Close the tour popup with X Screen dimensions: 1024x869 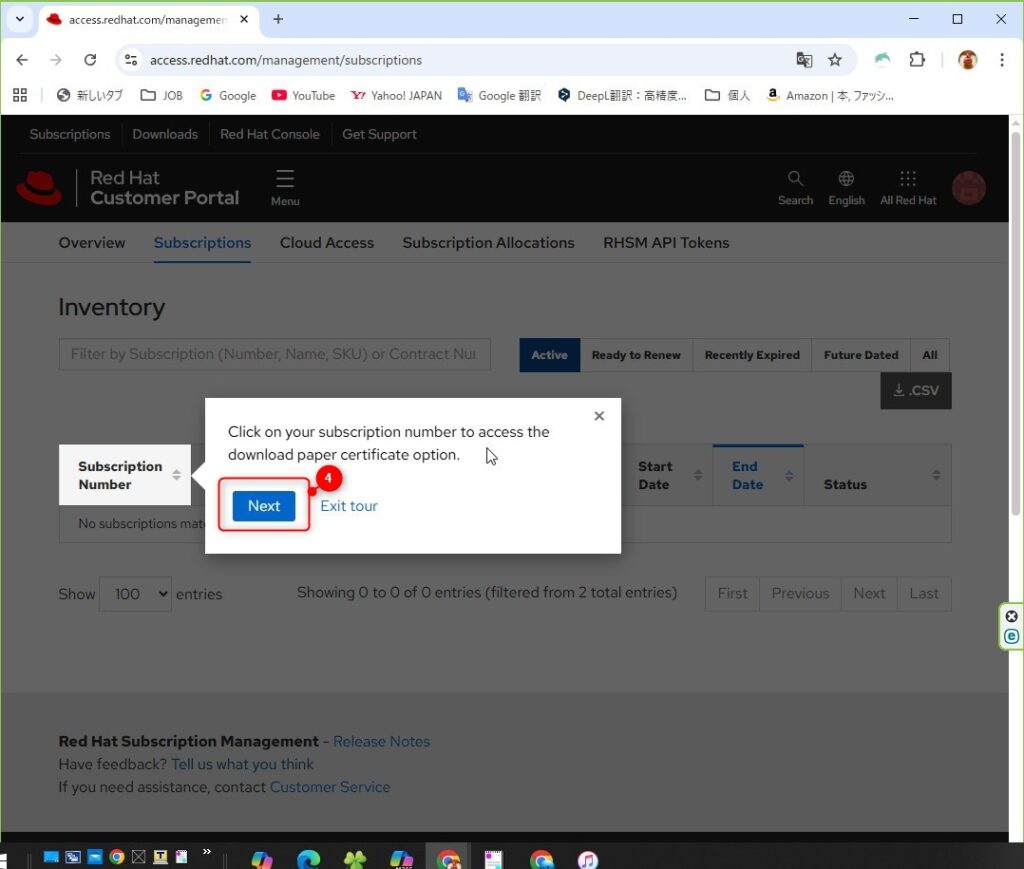[599, 416]
